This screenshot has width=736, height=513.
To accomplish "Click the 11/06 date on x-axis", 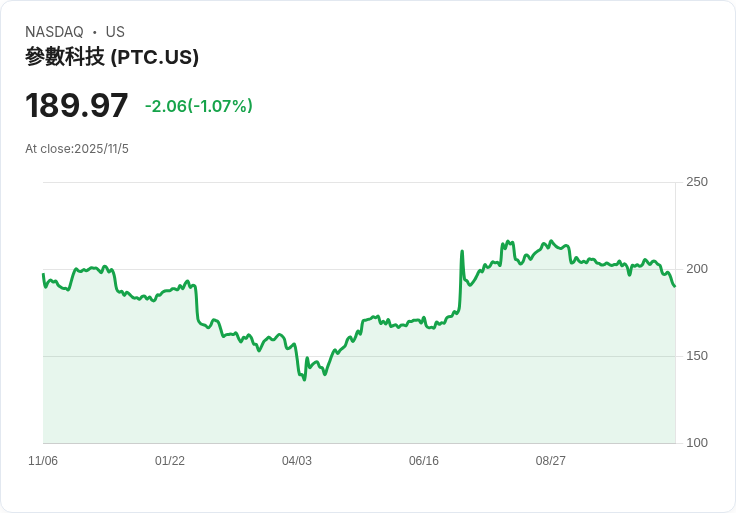I will click(43, 461).
